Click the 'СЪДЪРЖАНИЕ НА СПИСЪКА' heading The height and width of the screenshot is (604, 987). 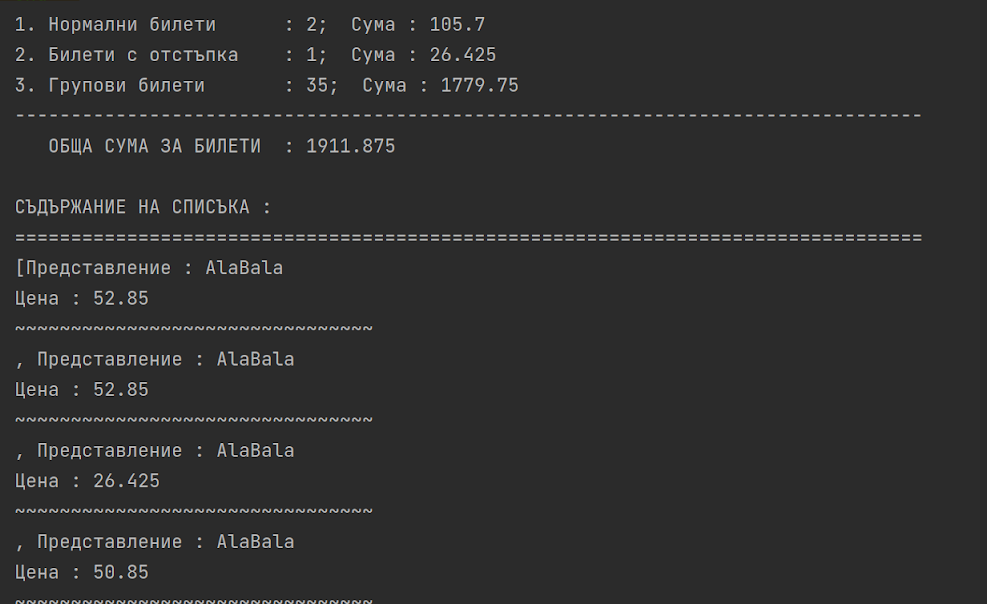pos(132,207)
